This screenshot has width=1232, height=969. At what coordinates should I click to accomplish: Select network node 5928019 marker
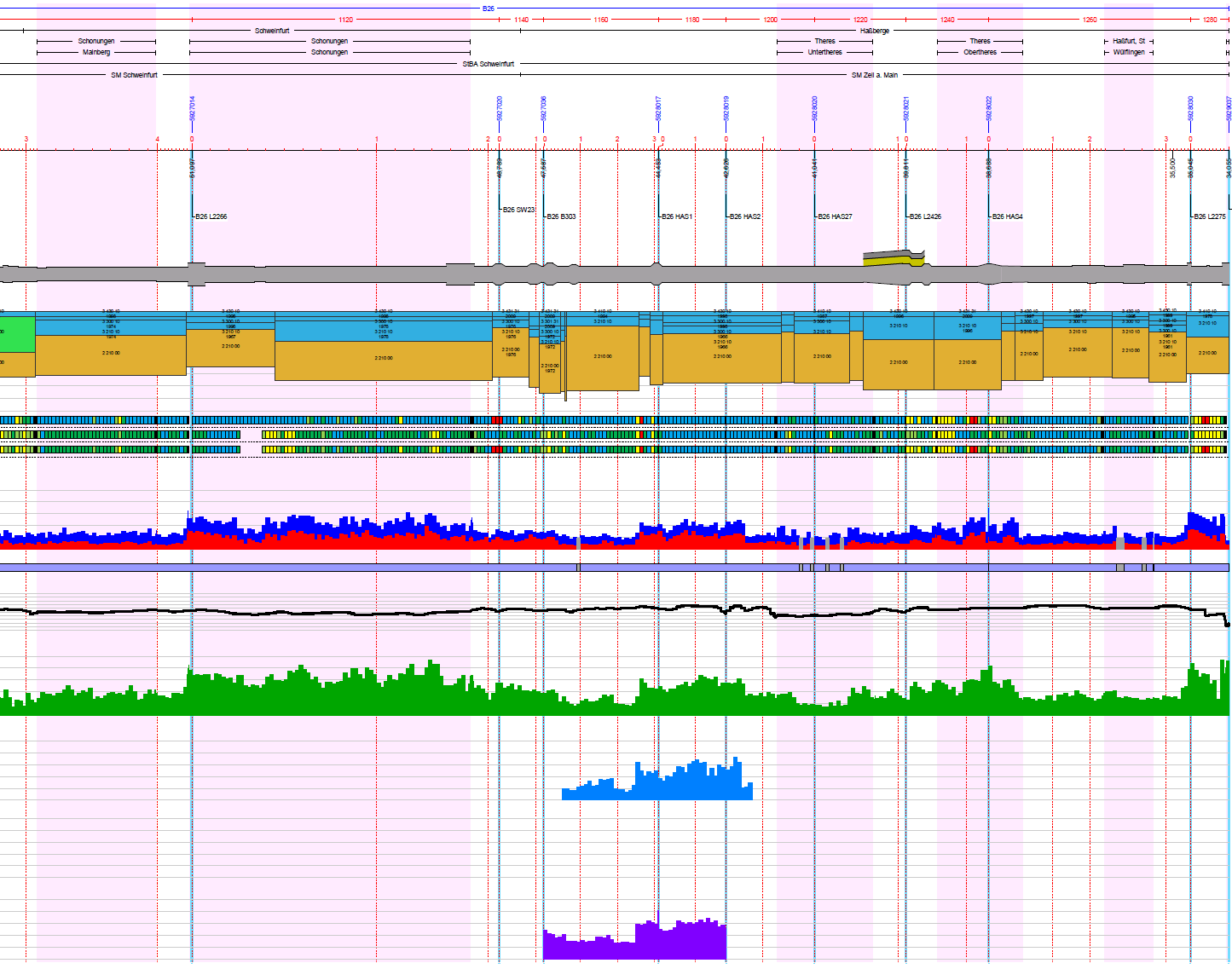point(726,109)
